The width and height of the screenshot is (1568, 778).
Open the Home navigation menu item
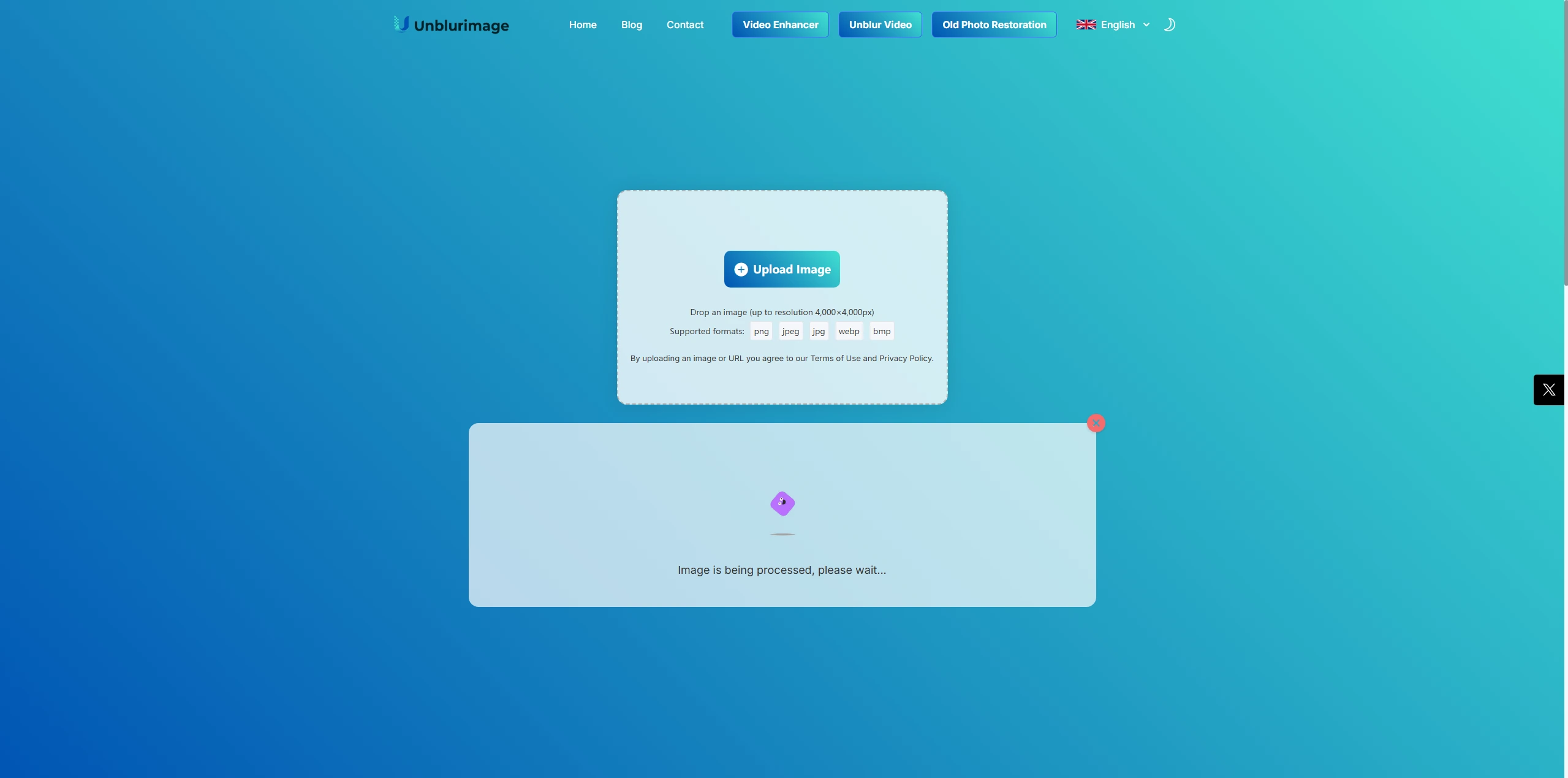pos(583,24)
